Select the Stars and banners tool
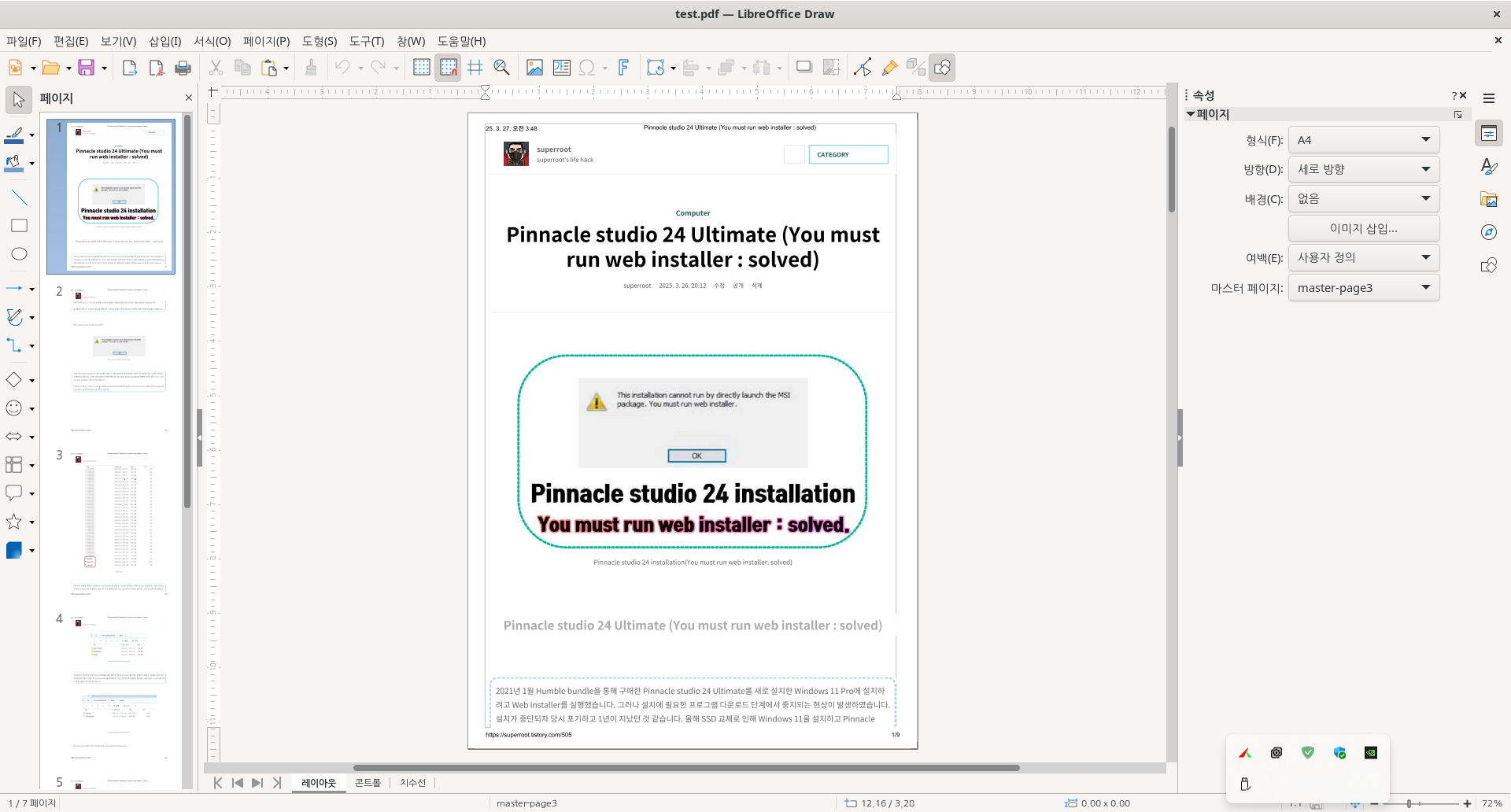The width and height of the screenshot is (1511, 812). (x=14, y=522)
